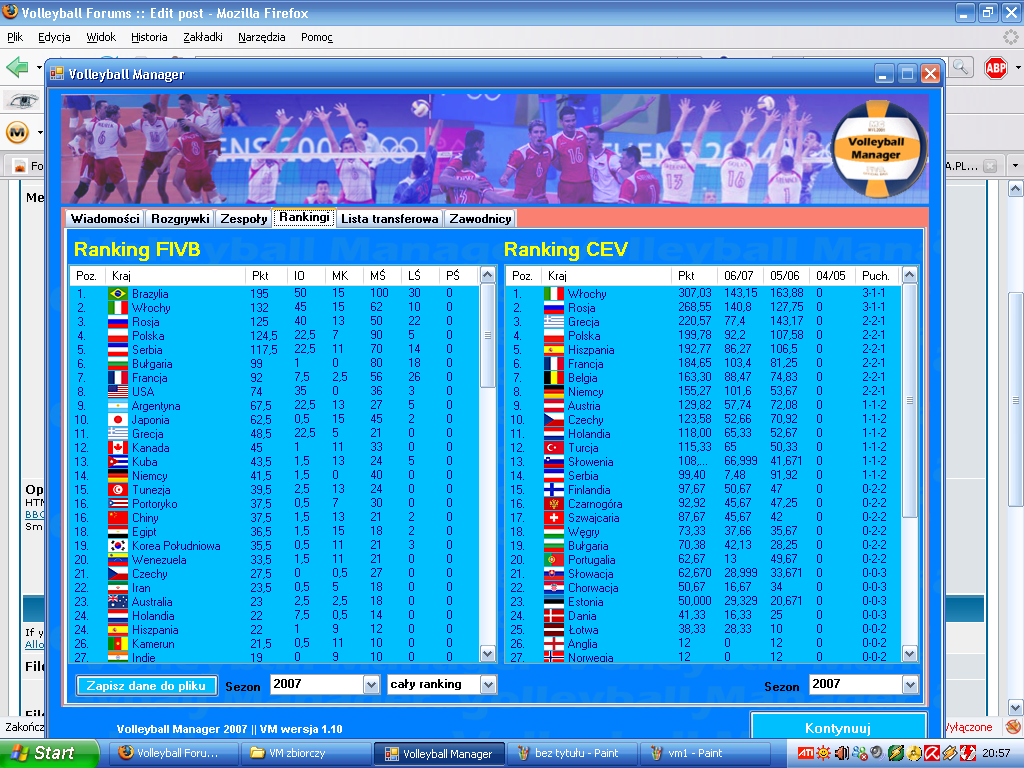Sort CEV ranking by the Puch. column
Viewport: 1024px width, 768px height.
(878, 276)
